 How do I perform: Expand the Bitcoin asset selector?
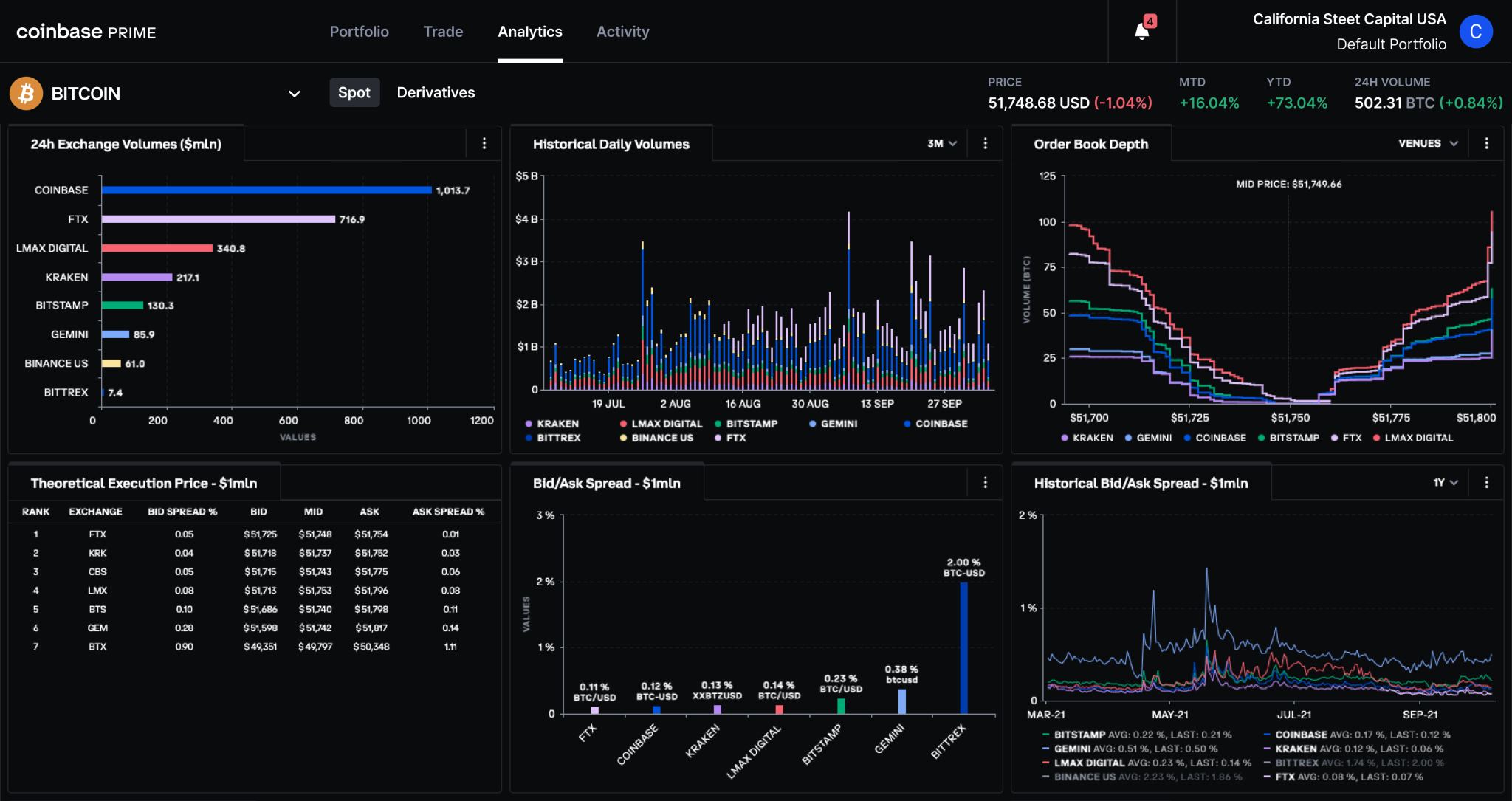294,94
